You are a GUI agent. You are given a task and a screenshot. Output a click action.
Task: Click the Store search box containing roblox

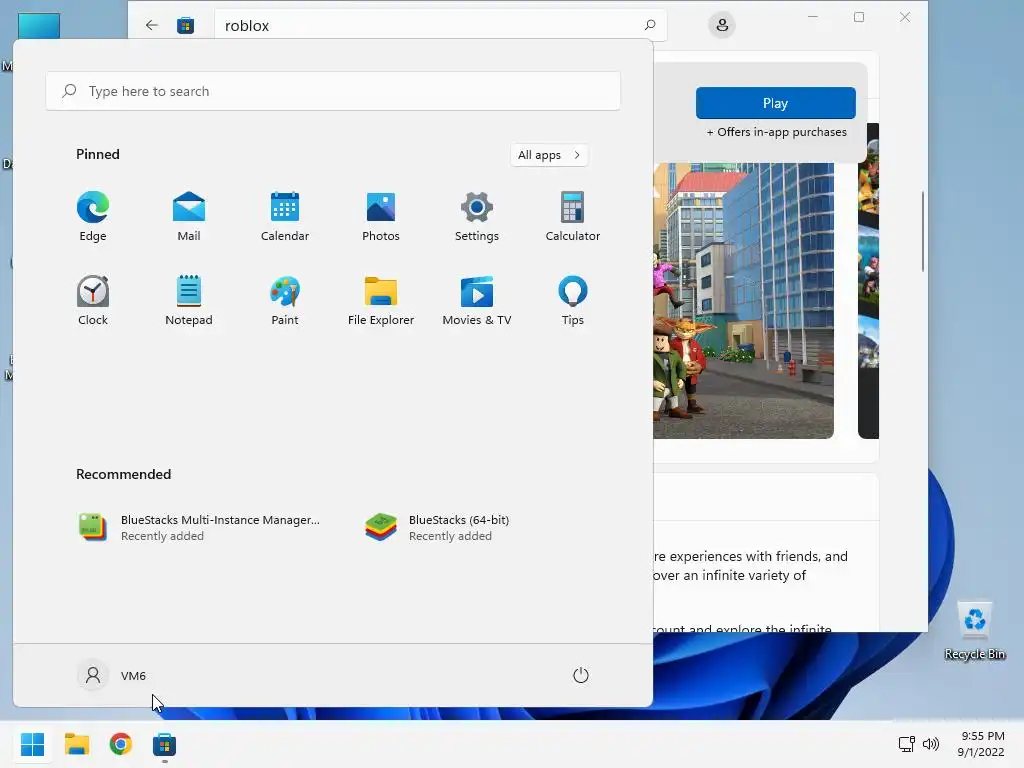click(x=441, y=25)
